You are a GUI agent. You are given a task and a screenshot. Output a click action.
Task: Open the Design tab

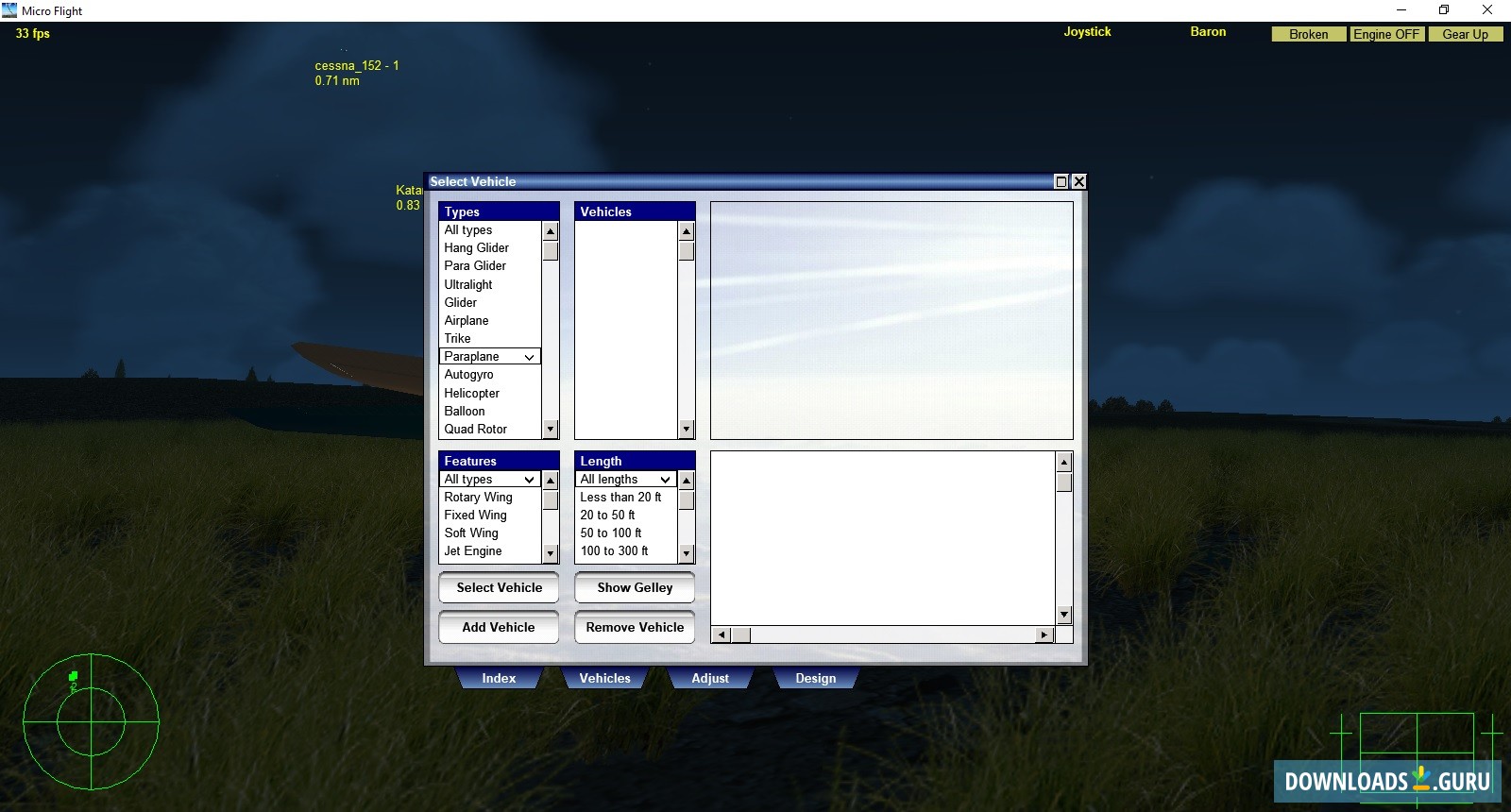pyautogui.click(x=816, y=678)
